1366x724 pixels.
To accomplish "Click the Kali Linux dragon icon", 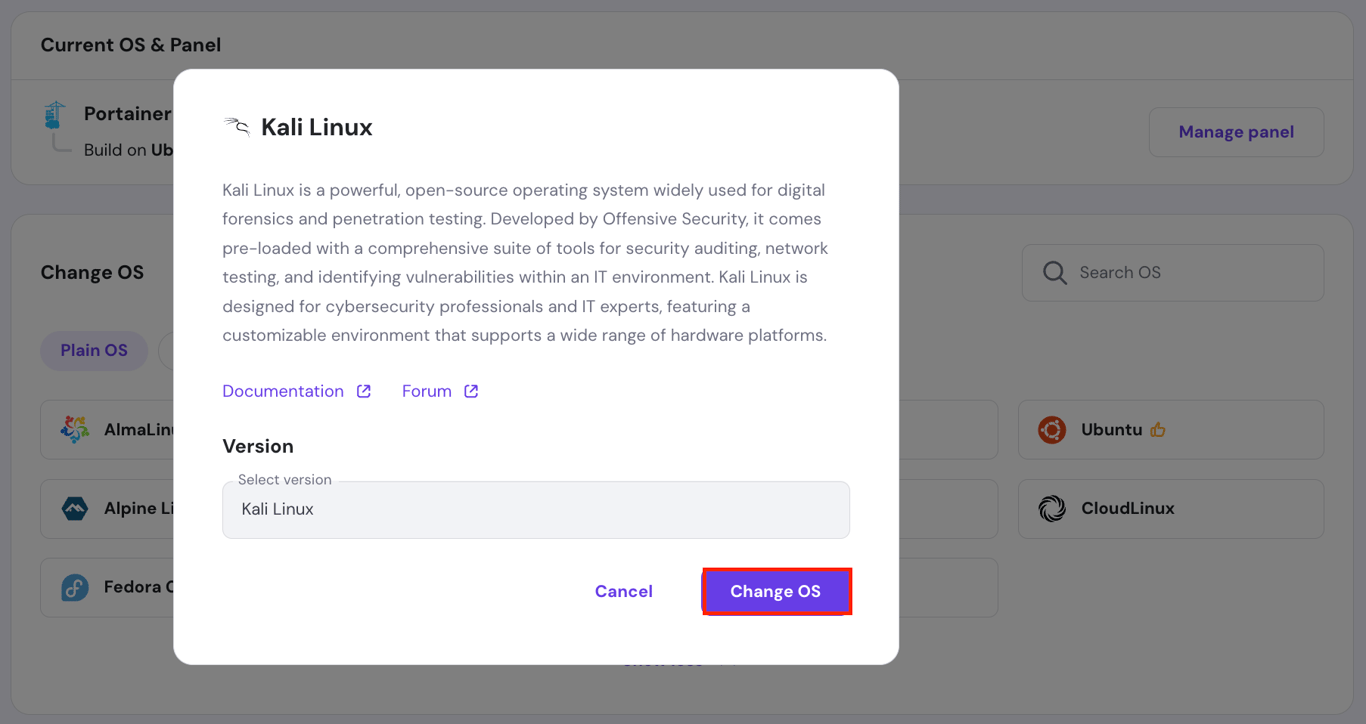I will tap(236, 126).
